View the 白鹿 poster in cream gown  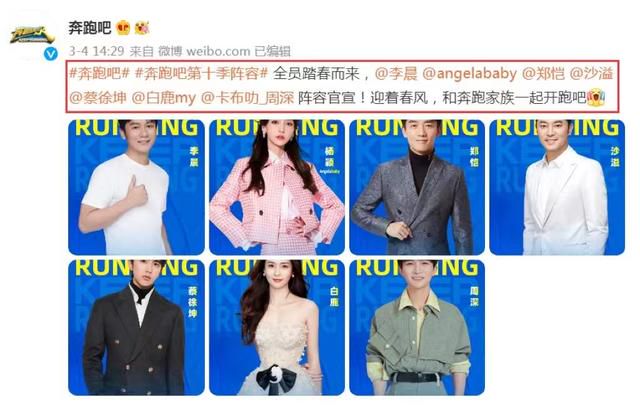277,327
